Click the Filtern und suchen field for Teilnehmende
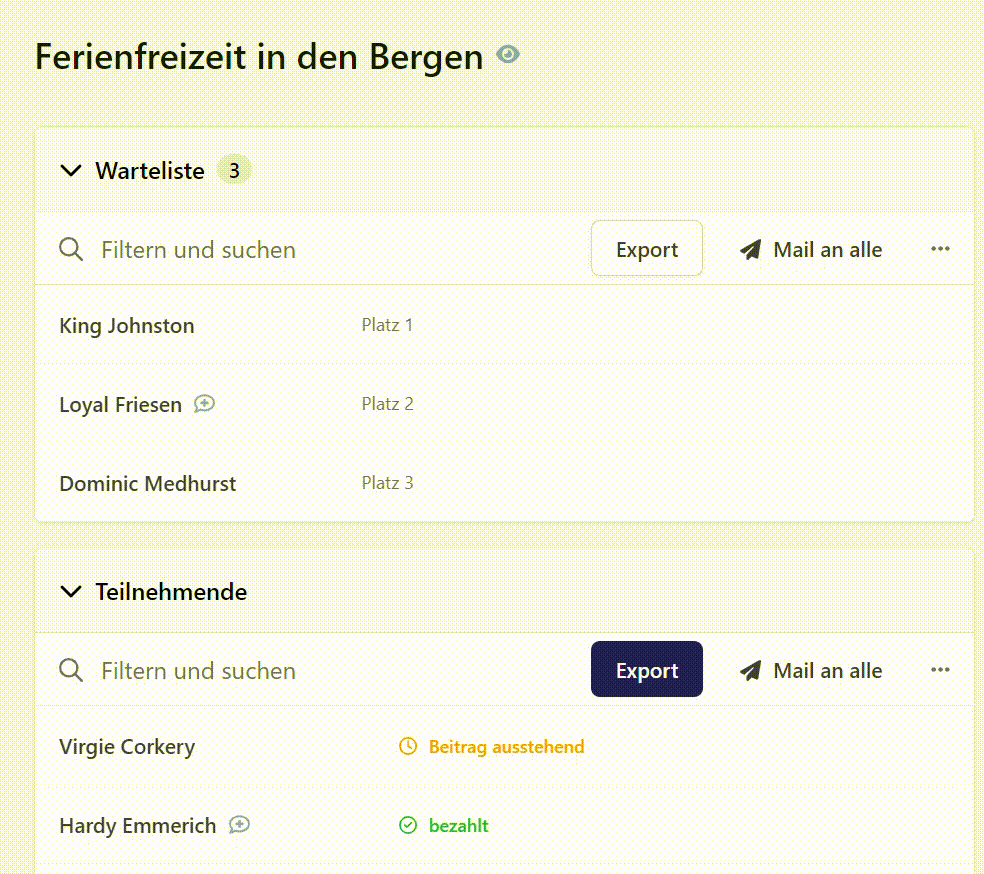984x874 pixels. (197, 670)
